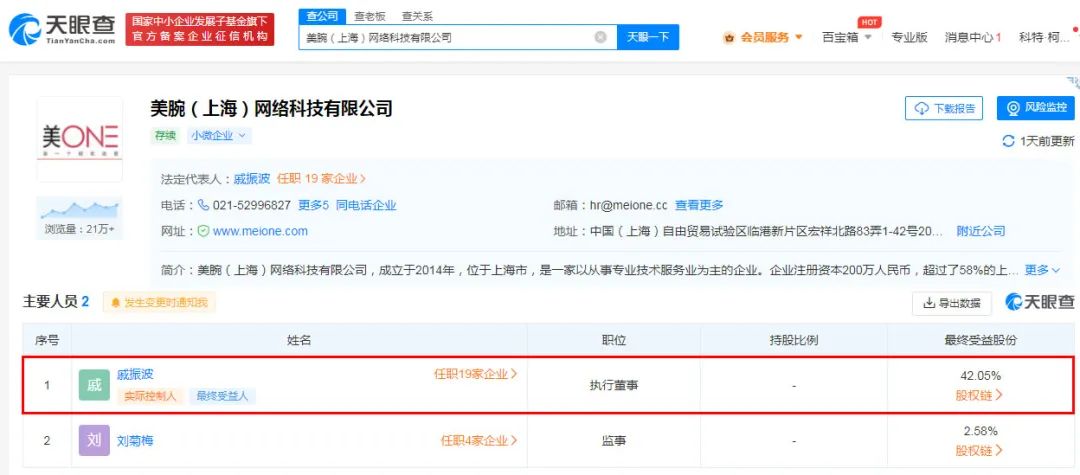Viewport: 1080px width, 475px height.
Task: Click the 发生变更时通知我 notification button
Action: pyautogui.click(x=159, y=302)
